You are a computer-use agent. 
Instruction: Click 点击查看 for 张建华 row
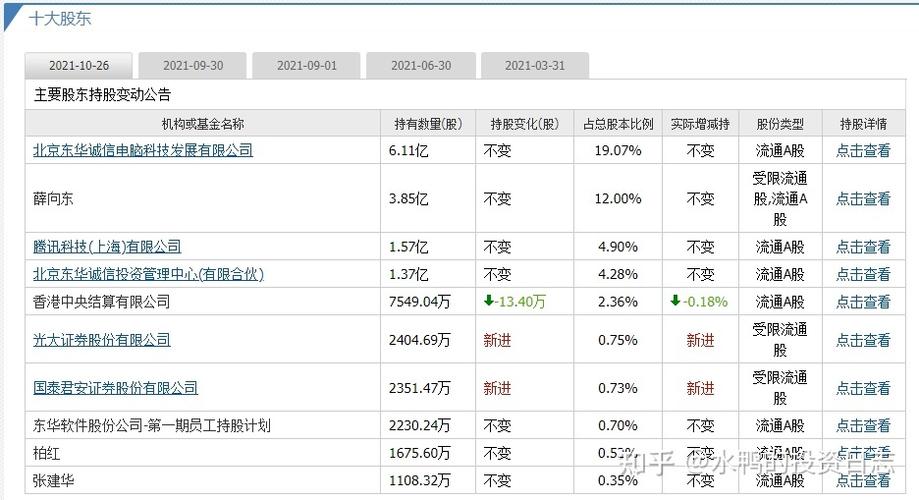863,481
